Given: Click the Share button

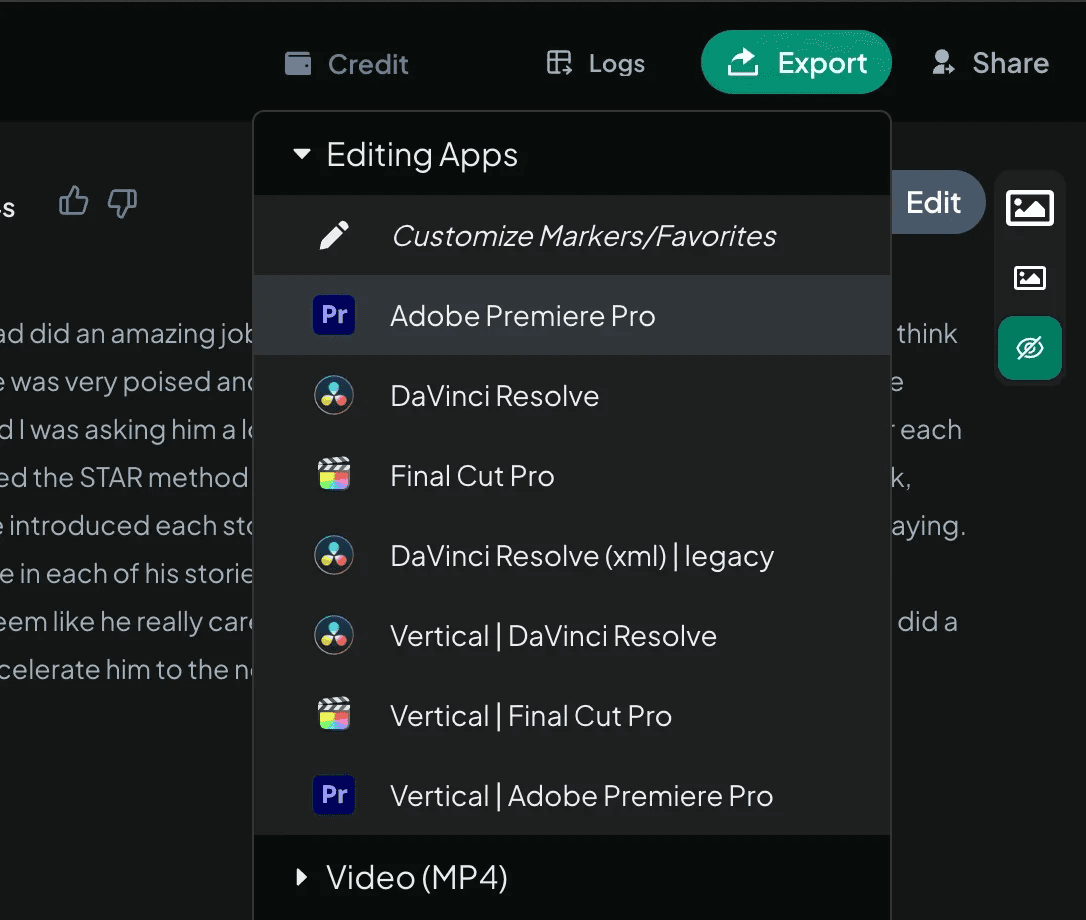Looking at the screenshot, I should (x=990, y=63).
